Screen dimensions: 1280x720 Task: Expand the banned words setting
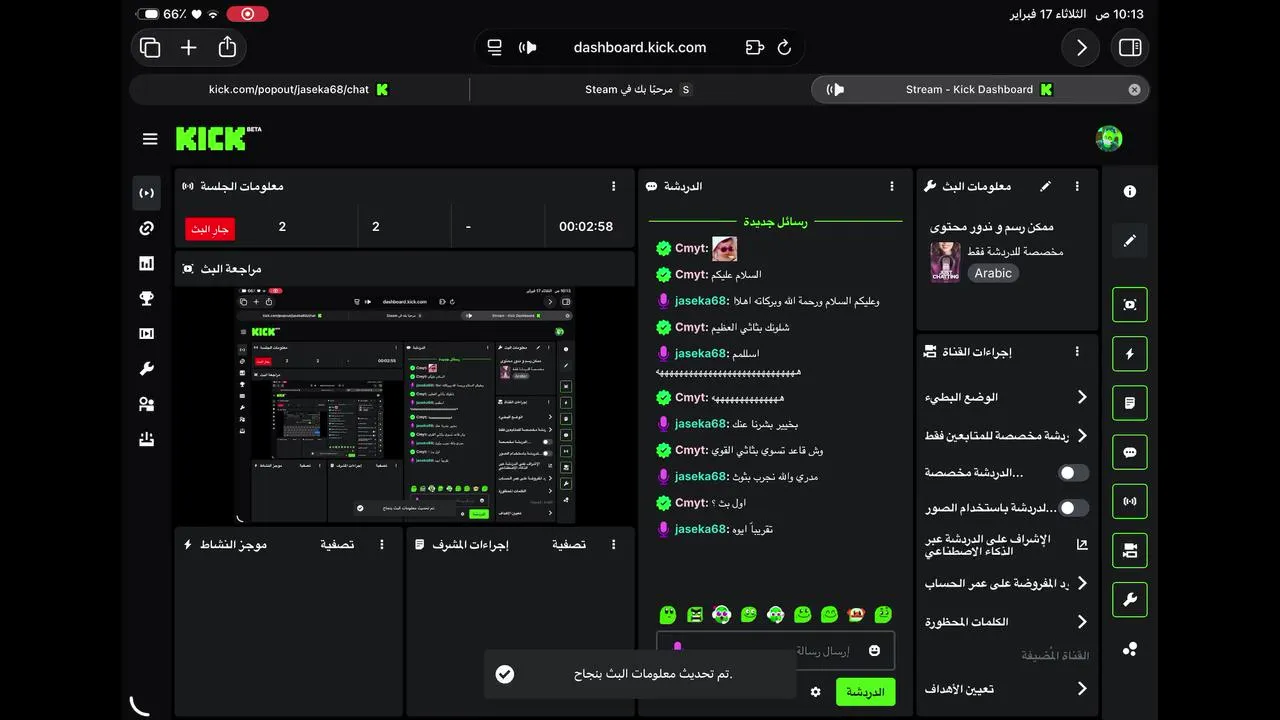[x=1006, y=622]
